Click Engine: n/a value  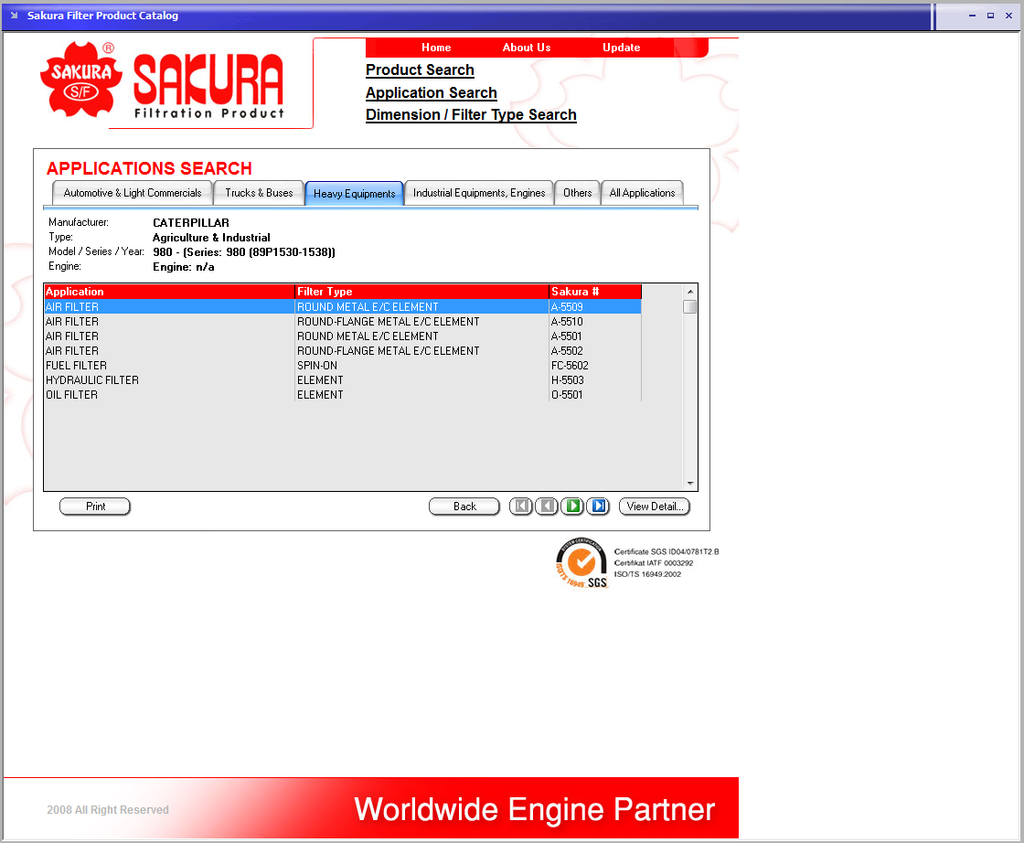point(184,267)
